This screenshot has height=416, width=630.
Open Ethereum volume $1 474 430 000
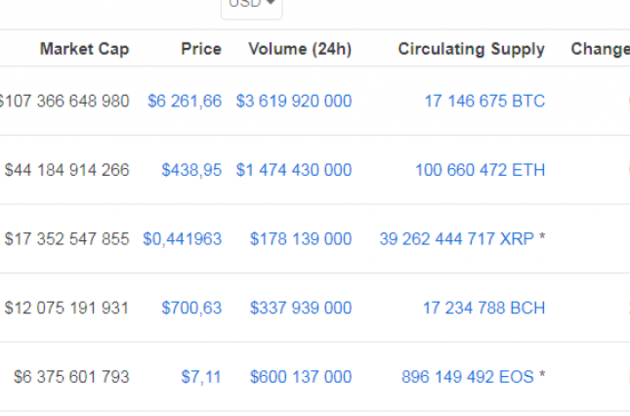coord(293,170)
